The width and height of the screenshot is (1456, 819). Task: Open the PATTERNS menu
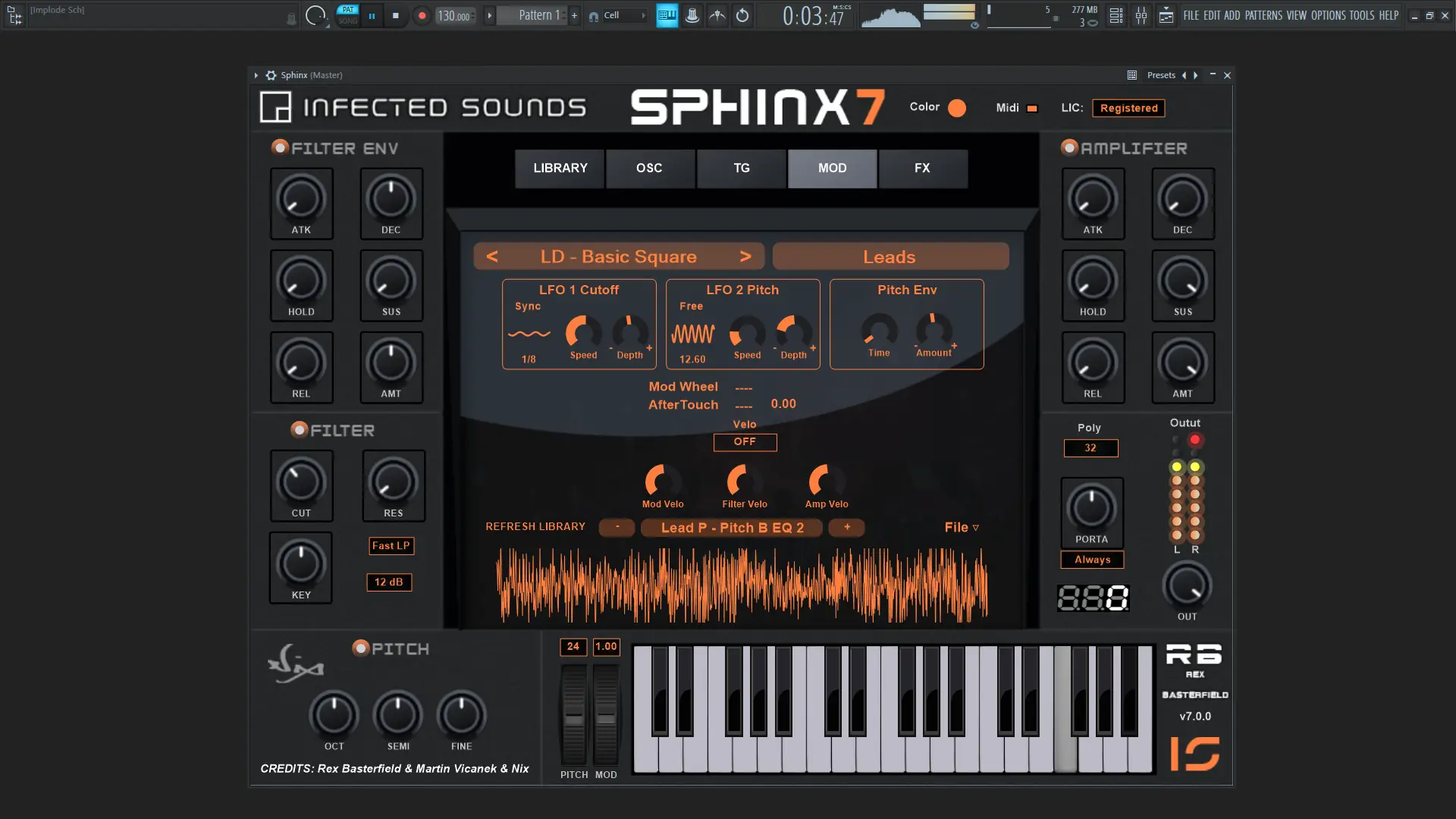[x=1263, y=15]
